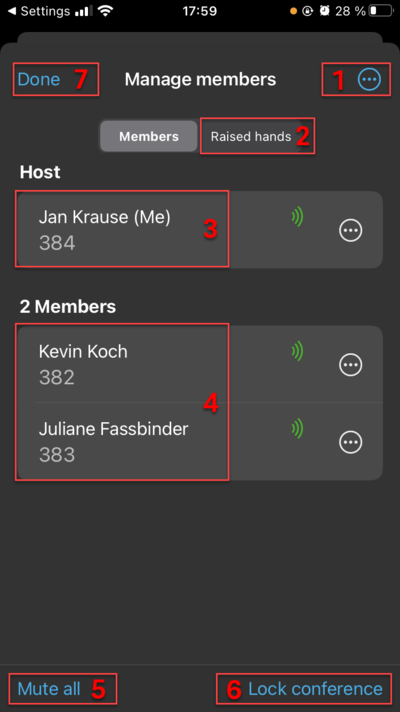Lock the conference
This screenshot has width=400, height=712.
(x=316, y=689)
